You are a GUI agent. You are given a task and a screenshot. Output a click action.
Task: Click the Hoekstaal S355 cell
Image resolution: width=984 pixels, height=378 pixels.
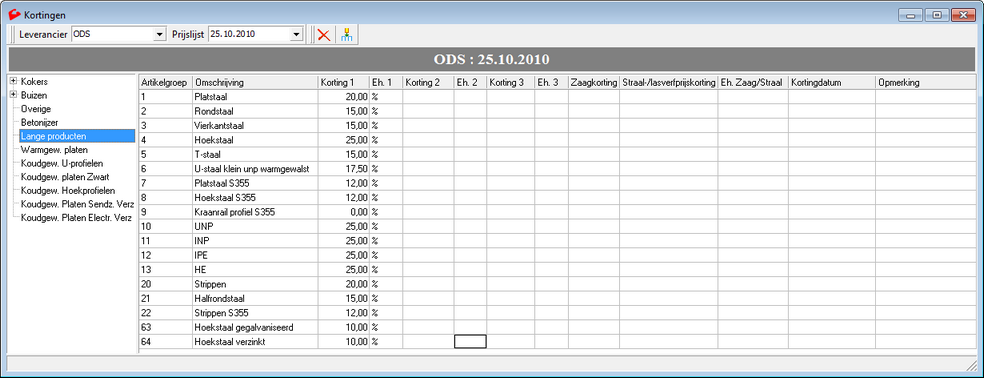click(255, 198)
